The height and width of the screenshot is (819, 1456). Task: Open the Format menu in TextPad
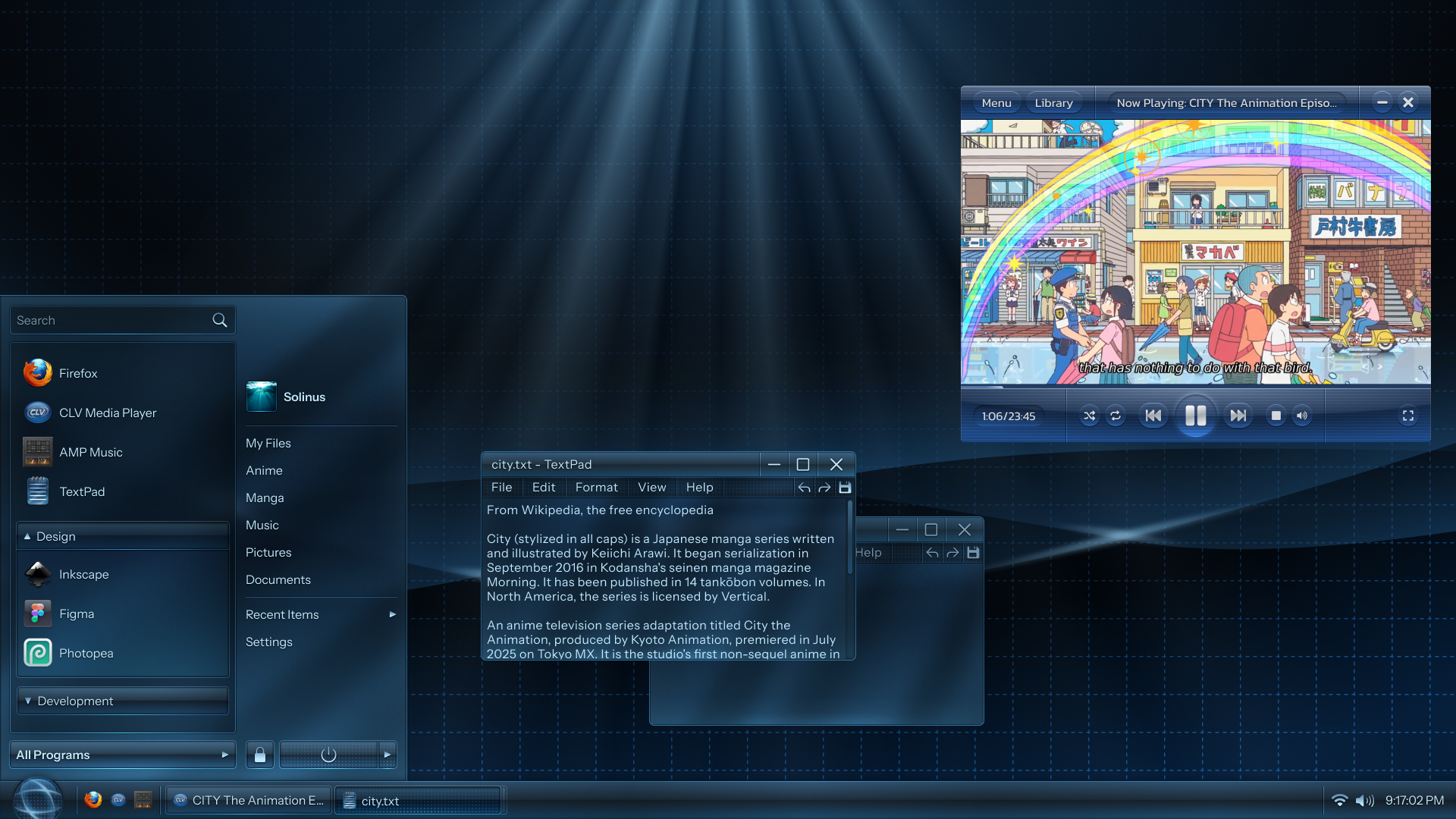[596, 488]
